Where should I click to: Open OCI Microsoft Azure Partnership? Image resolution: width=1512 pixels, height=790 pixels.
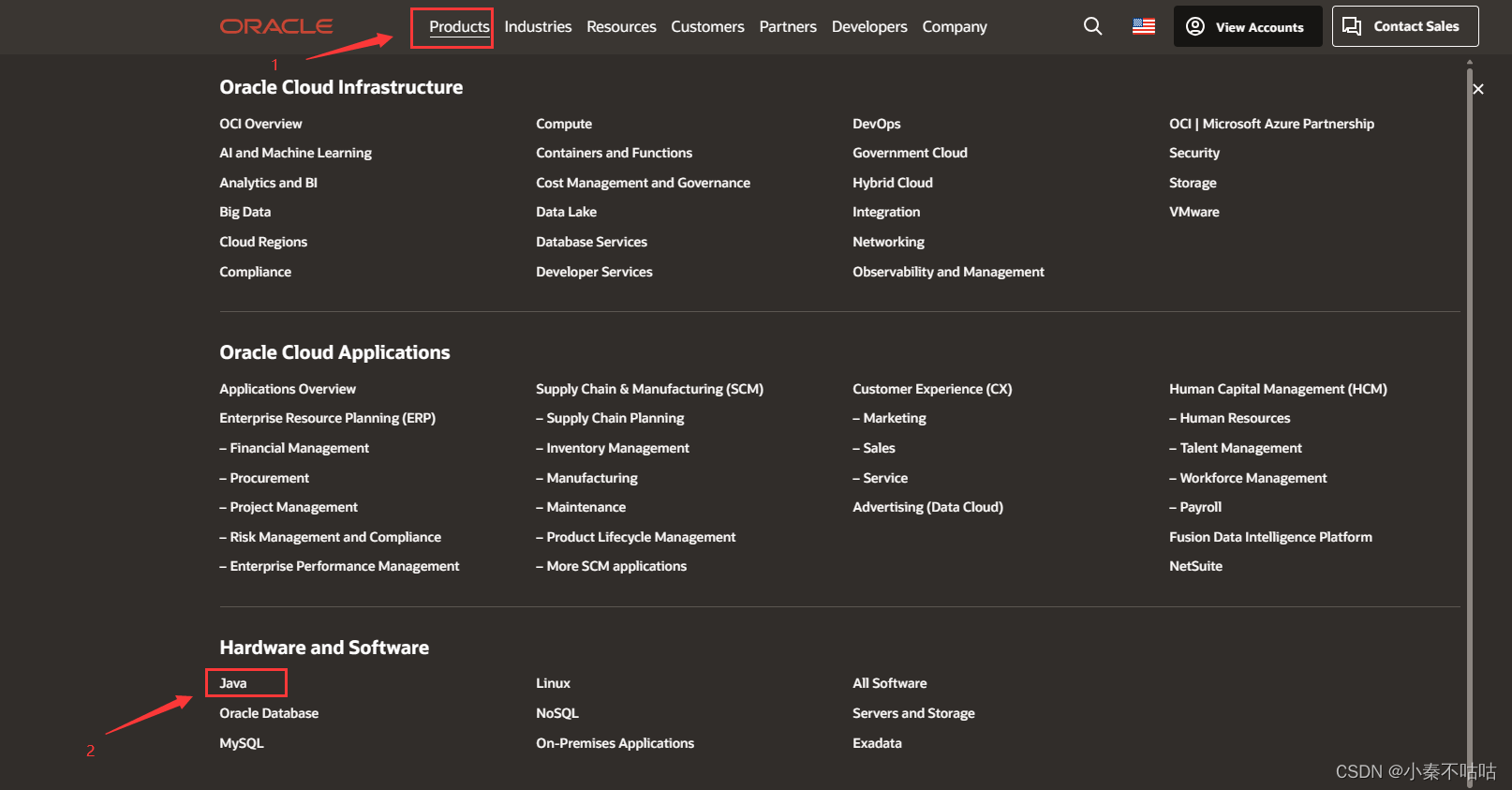(x=1271, y=124)
